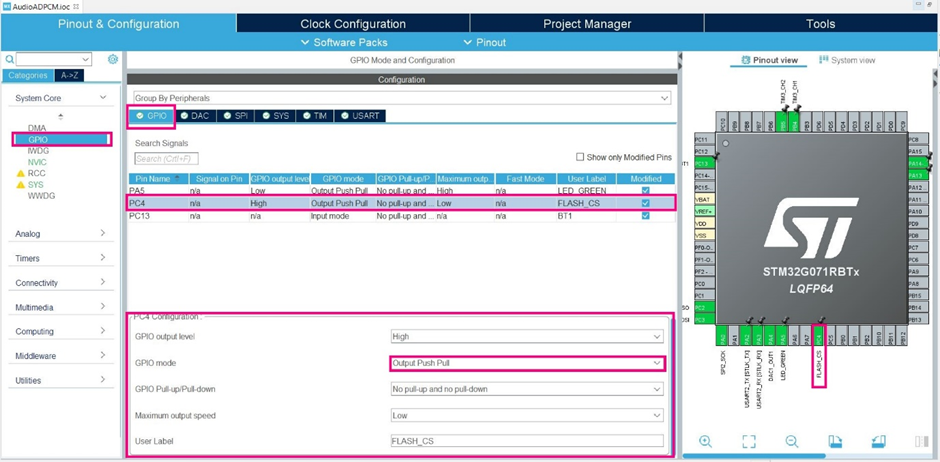
Task: Click the settings gear next to search box
Action: [x=113, y=59]
